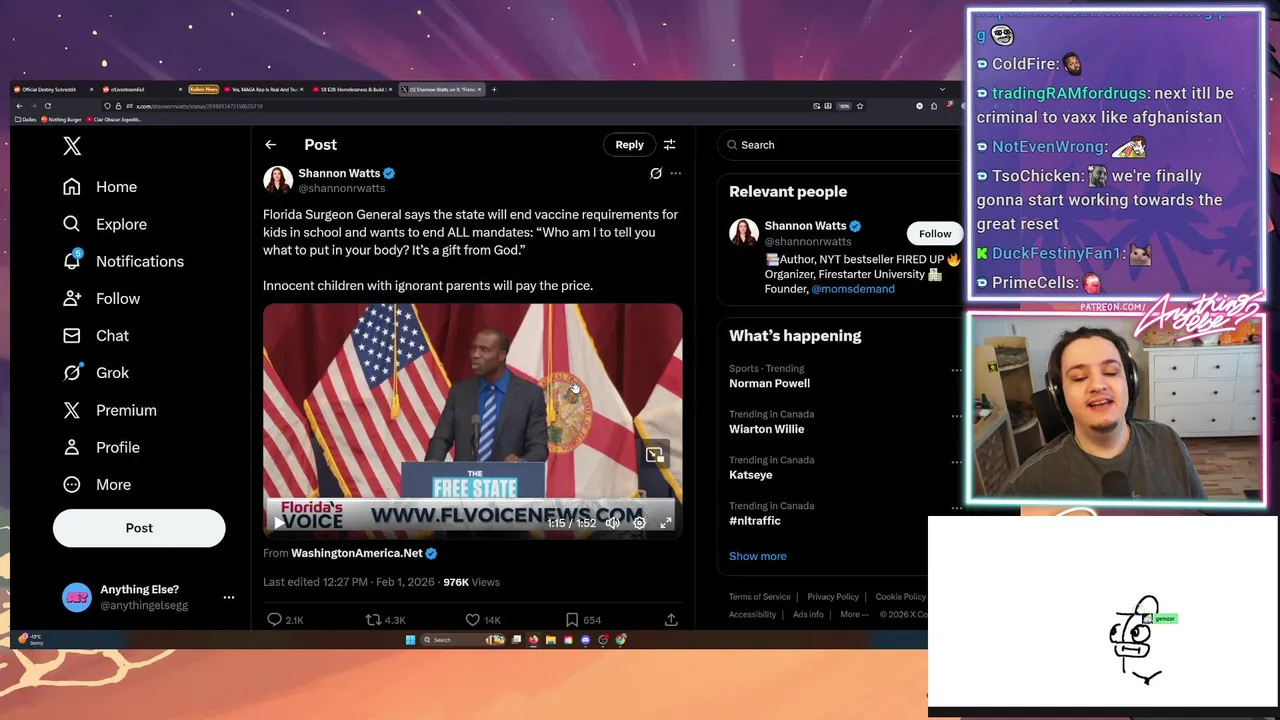Click the share icon on the post
The width and height of the screenshot is (1280, 720).
coord(671,620)
